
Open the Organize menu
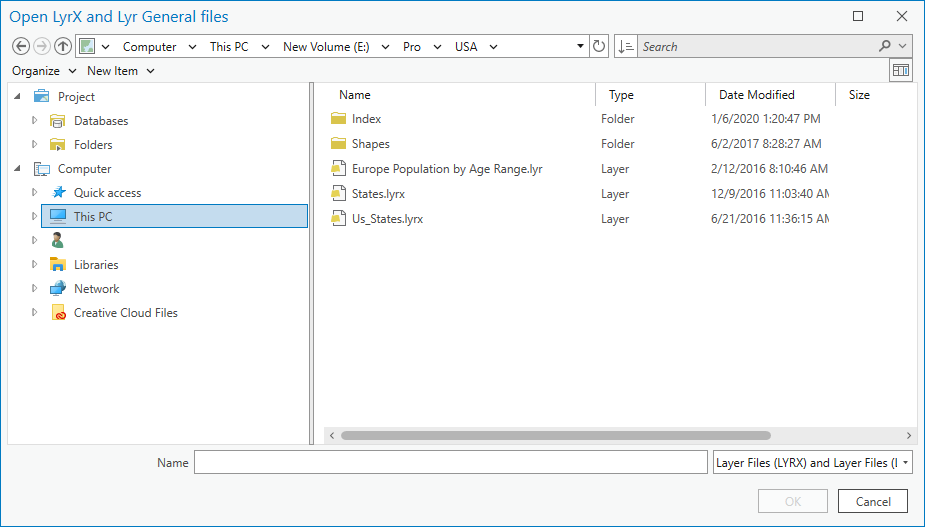(x=44, y=71)
